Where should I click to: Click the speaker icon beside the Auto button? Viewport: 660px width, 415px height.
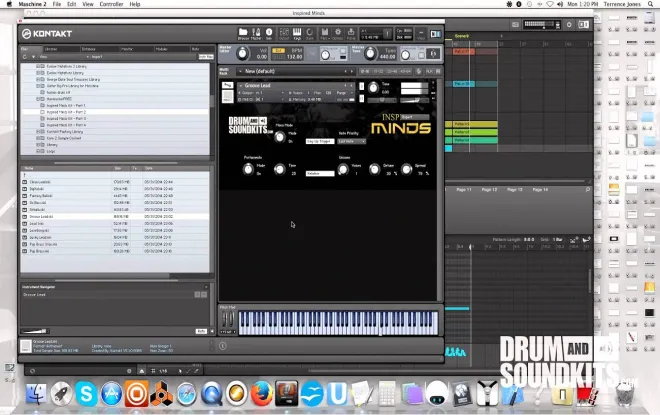212,331
